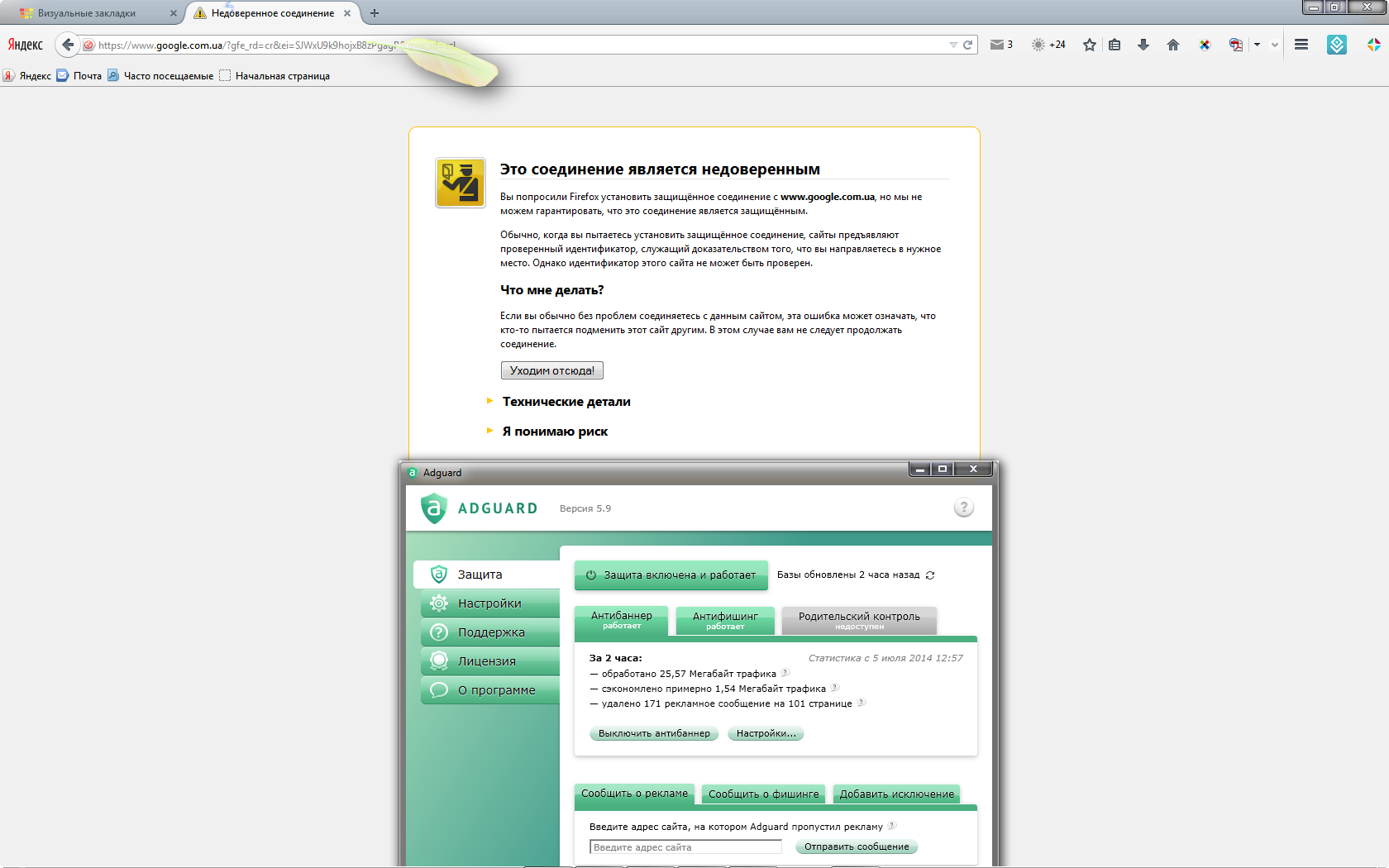Expand the Технические детали section

[x=566, y=402]
